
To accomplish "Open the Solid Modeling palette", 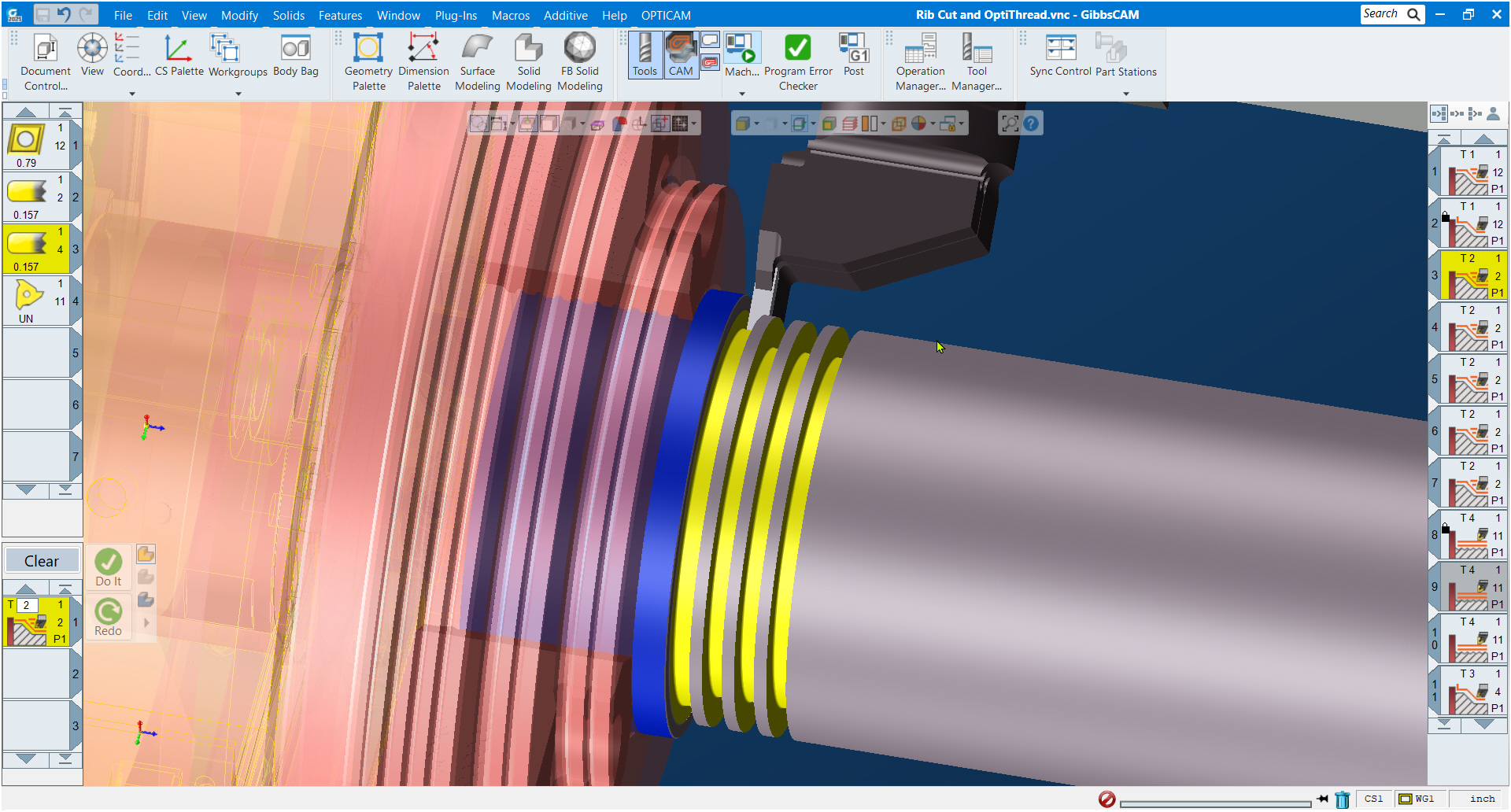I will pos(528,62).
